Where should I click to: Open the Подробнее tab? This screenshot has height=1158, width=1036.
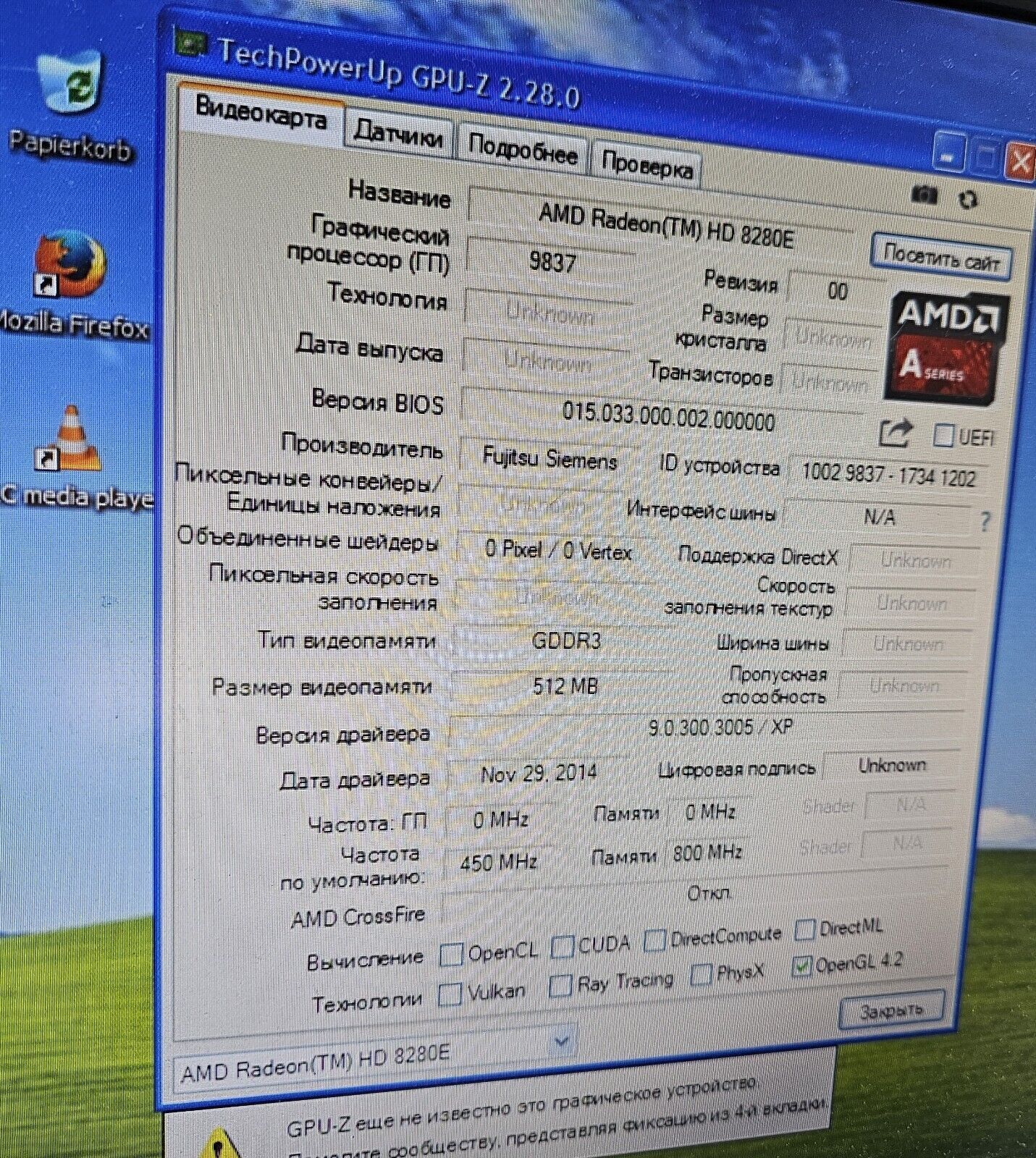point(522,149)
